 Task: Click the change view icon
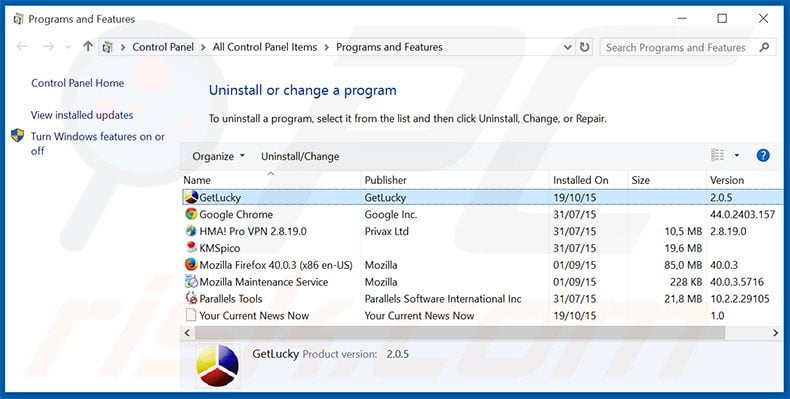717,156
